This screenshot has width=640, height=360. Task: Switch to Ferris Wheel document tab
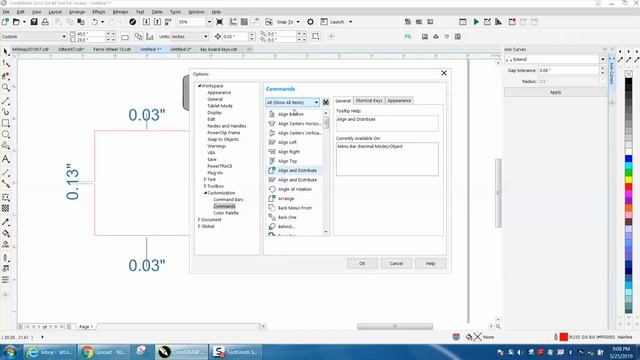[x=112, y=49]
